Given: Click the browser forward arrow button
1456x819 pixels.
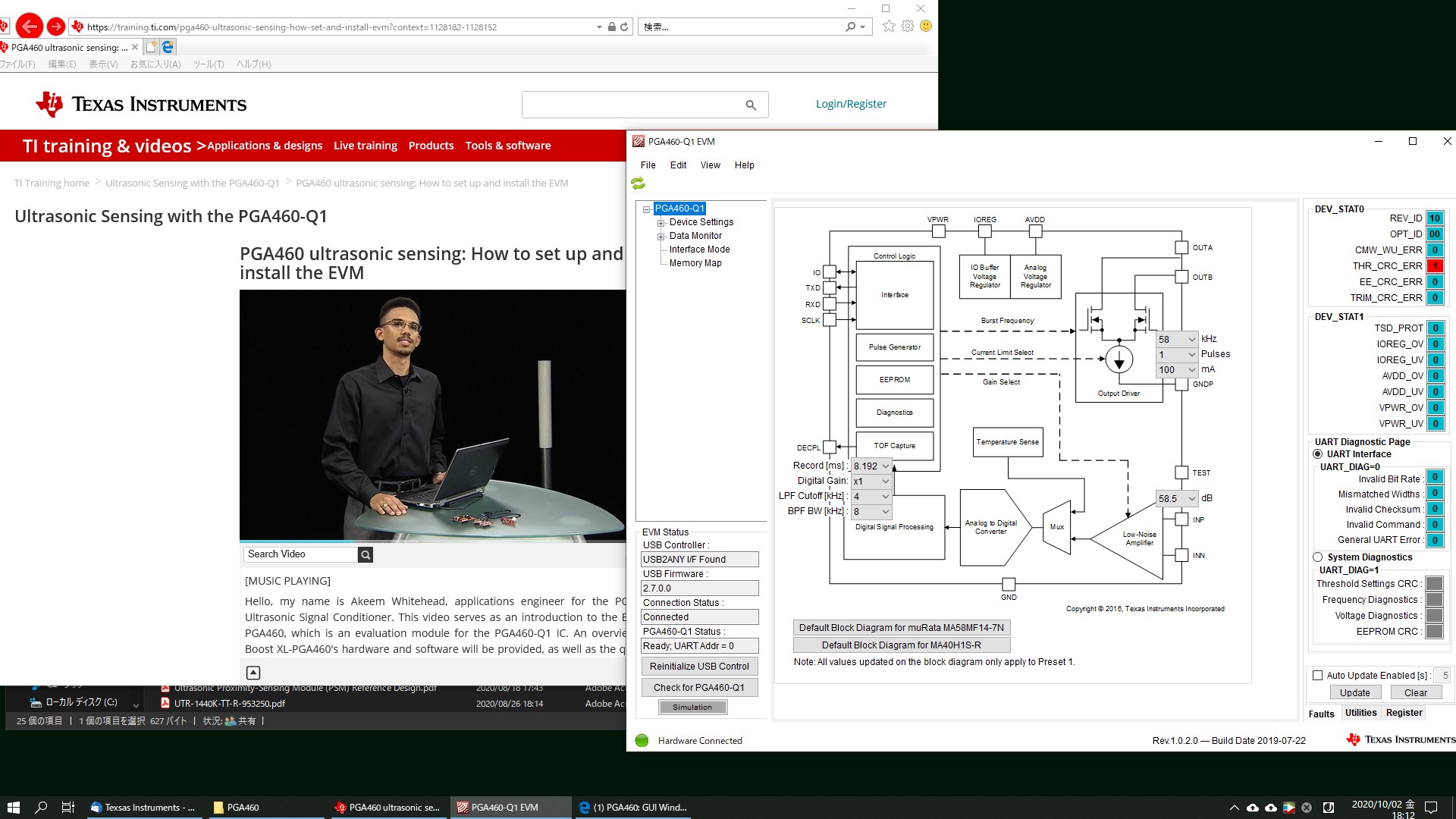Looking at the screenshot, I should click(56, 27).
